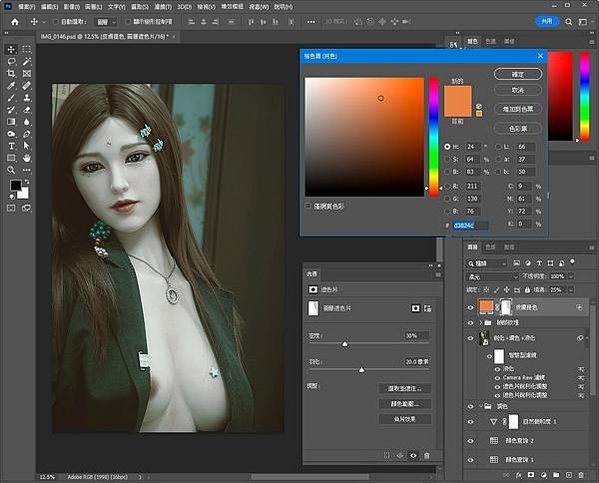Viewport: 599px width, 483px height.
Task: Open the 檔案(F) menu
Action: [x=26, y=7]
